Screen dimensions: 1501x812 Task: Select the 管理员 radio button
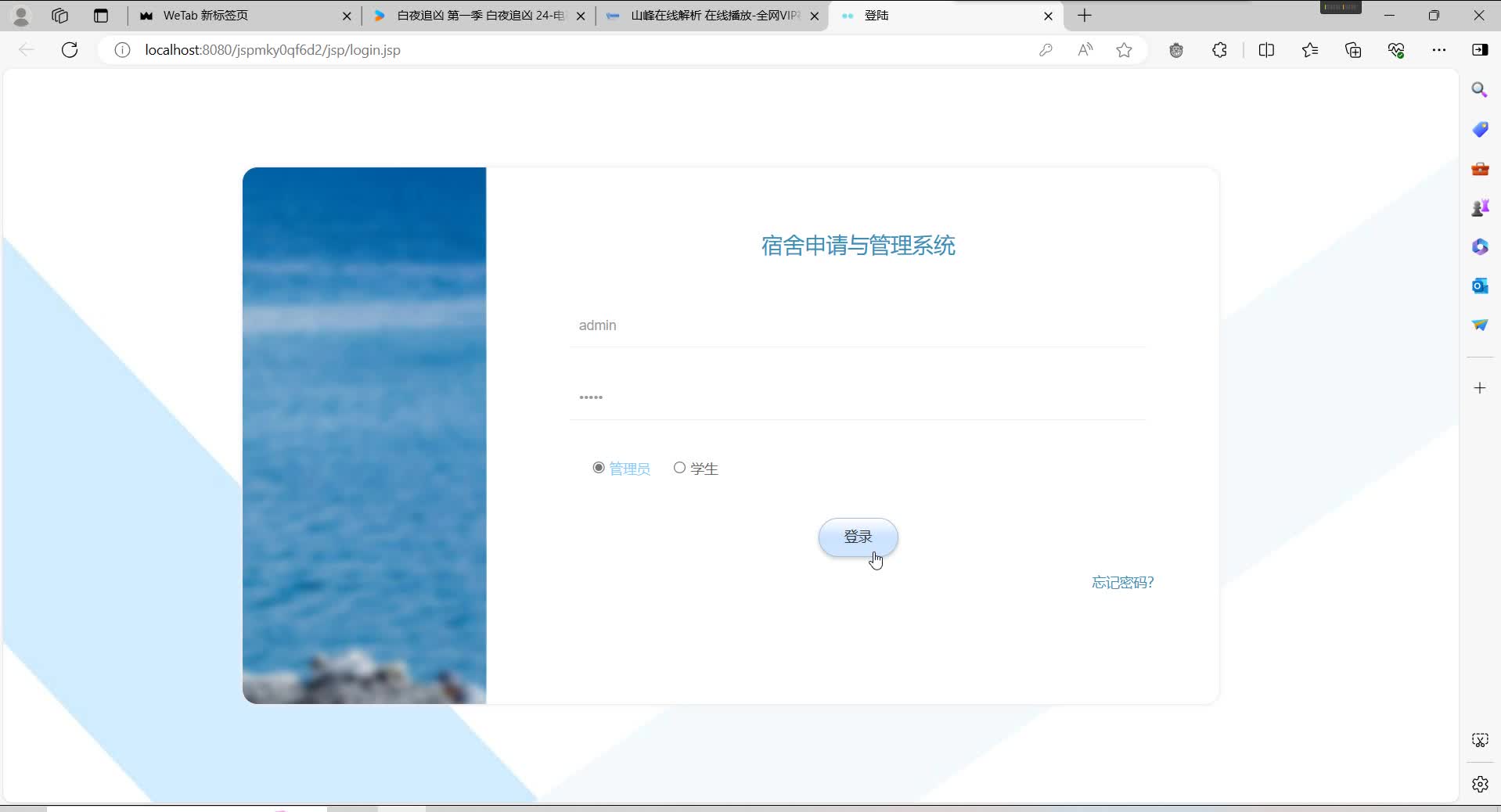599,468
